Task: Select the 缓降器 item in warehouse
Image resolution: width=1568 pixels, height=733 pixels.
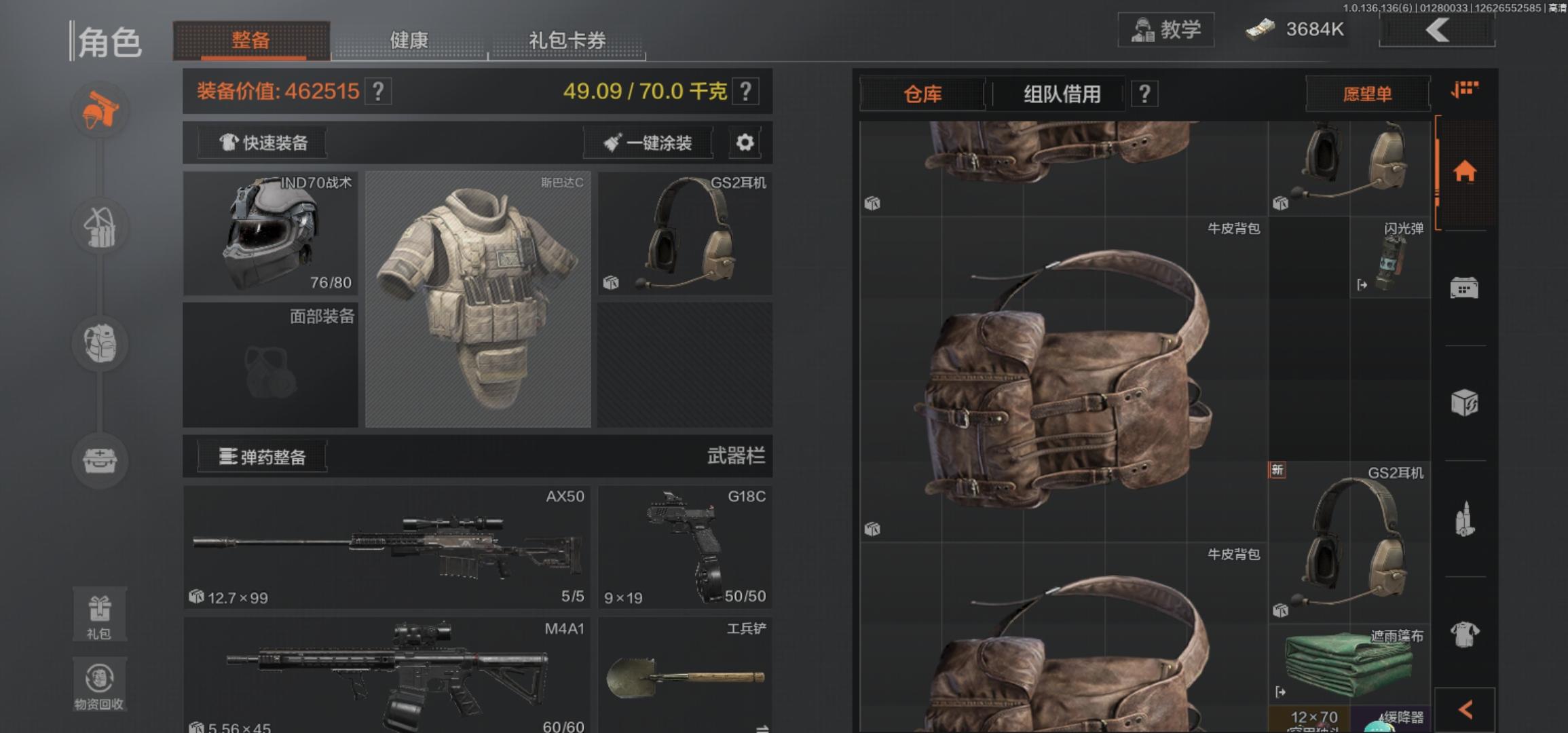Action: click(x=1390, y=719)
